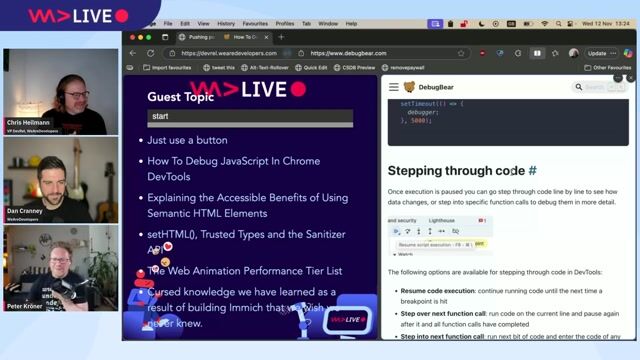Open the View menu
The height and width of the screenshot is (360, 640).
tap(203, 24)
